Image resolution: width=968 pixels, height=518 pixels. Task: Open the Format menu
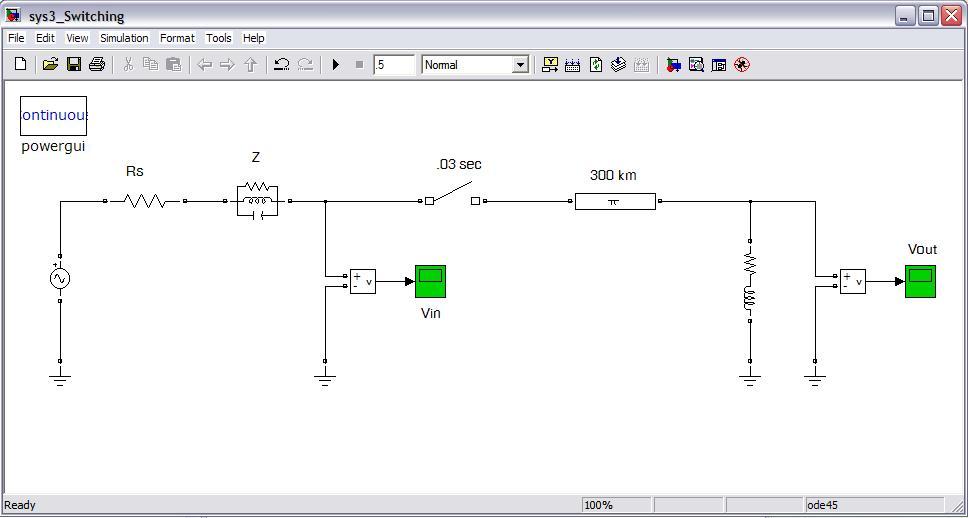click(x=177, y=38)
